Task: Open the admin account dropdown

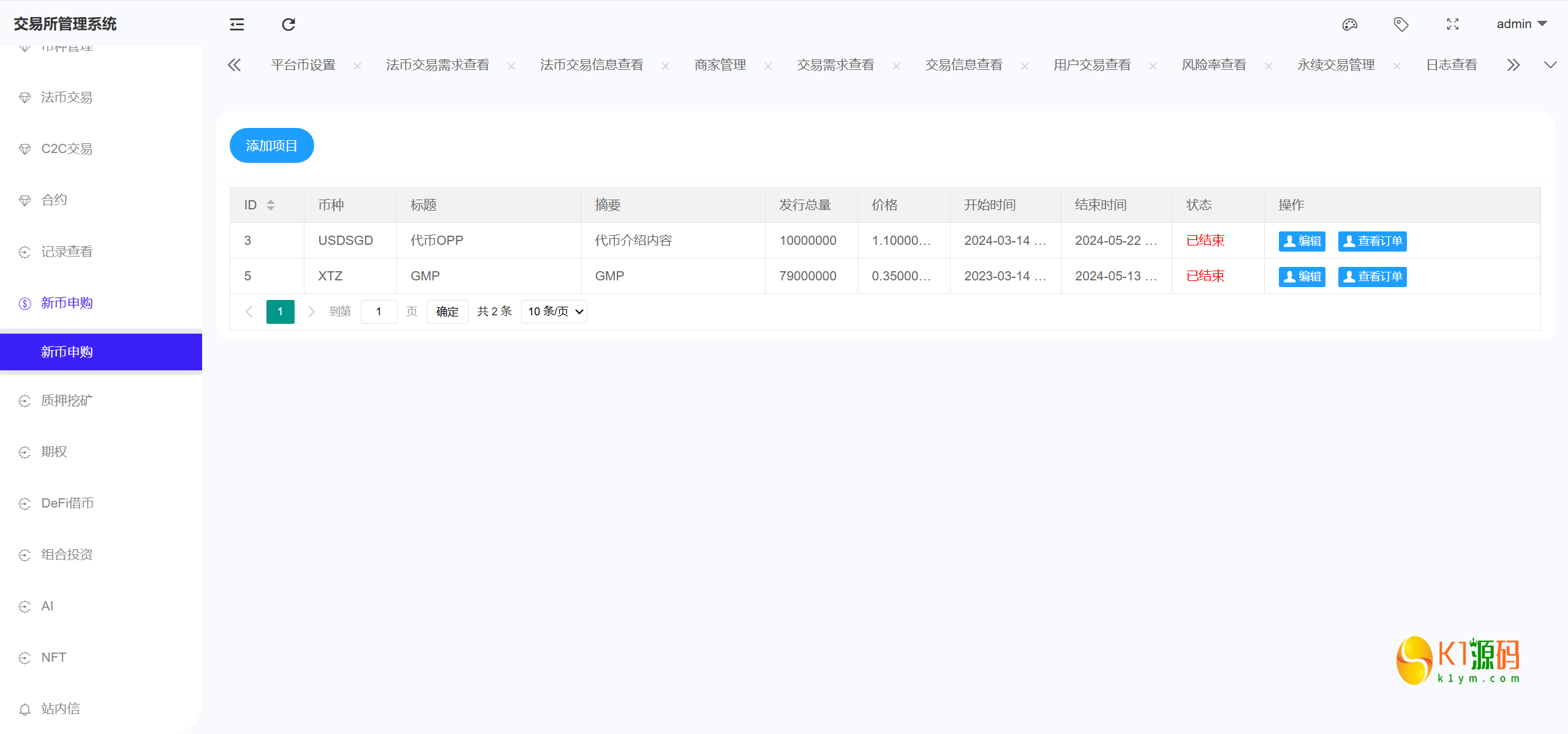Action: [x=1521, y=24]
